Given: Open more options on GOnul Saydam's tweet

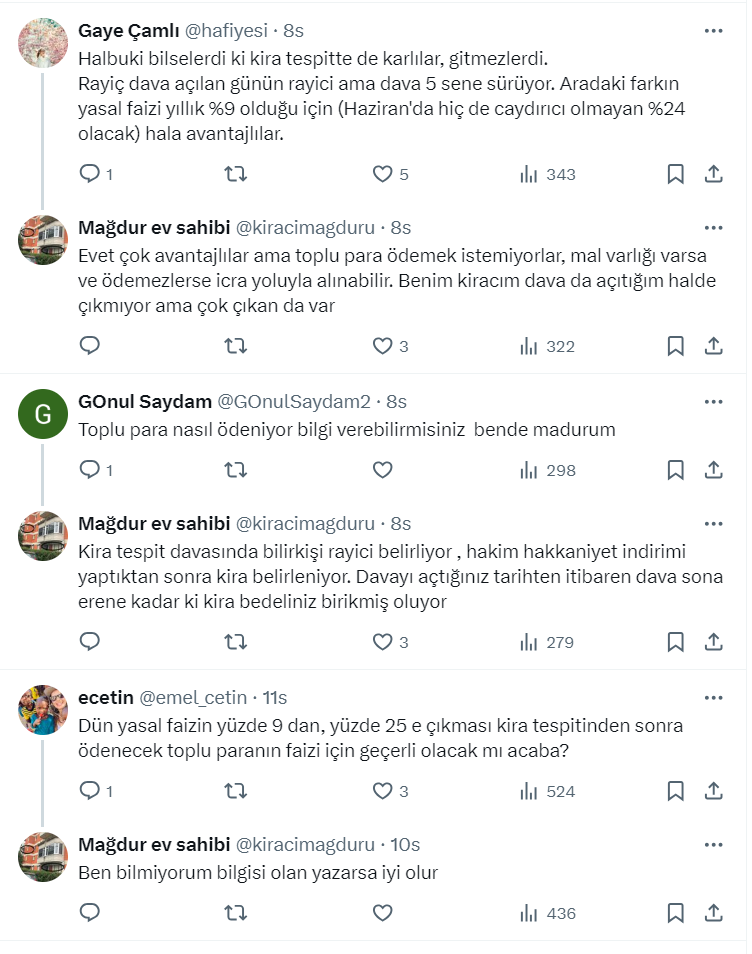Looking at the screenshot, I should [713, 401].
